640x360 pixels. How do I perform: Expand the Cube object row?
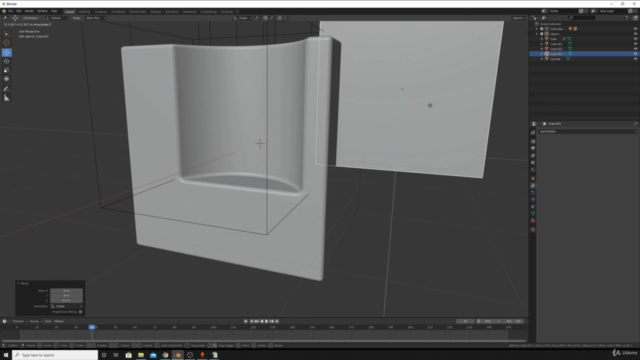542,39
